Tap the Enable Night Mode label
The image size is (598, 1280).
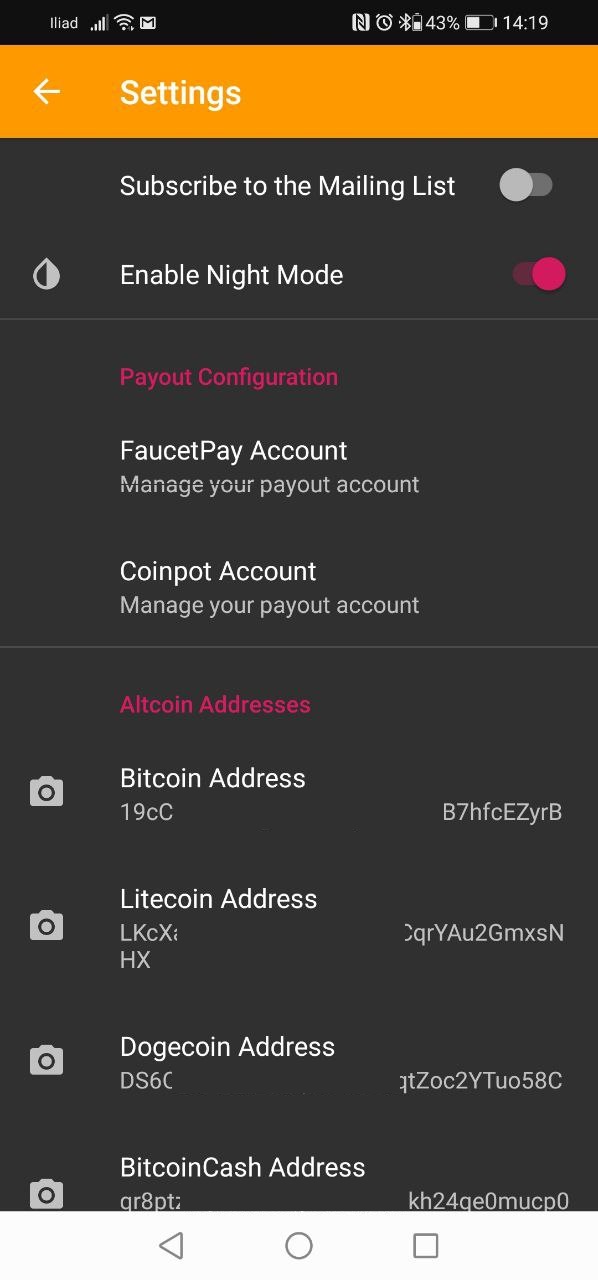click(232, 275)
